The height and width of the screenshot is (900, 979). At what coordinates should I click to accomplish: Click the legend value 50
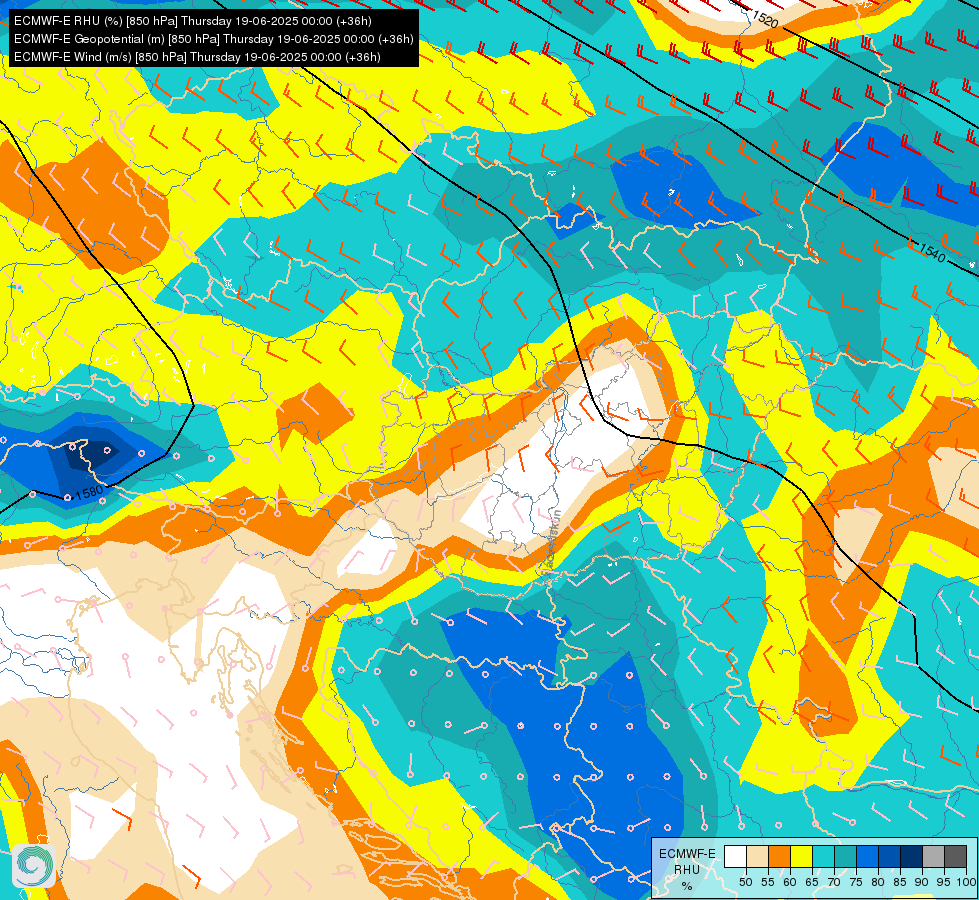tap(745, 882)
